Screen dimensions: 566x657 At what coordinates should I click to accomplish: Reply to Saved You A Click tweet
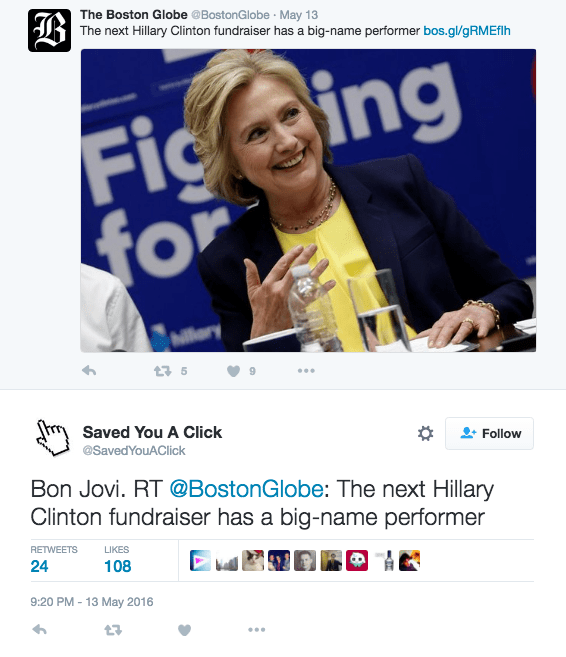click(x=39, y=629)
